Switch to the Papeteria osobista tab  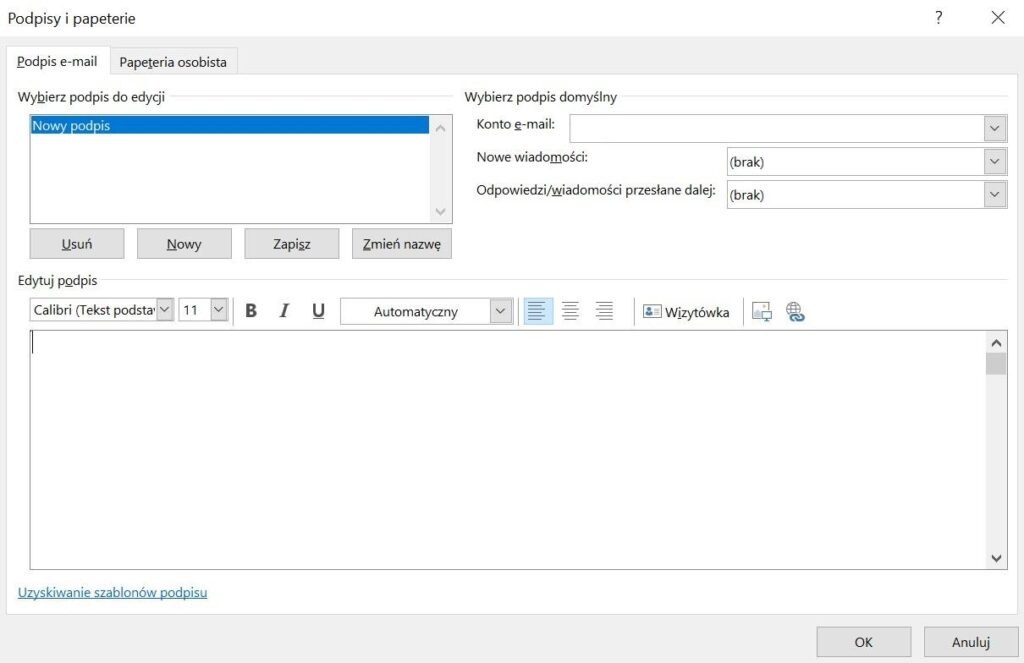[x=173, y=62]
